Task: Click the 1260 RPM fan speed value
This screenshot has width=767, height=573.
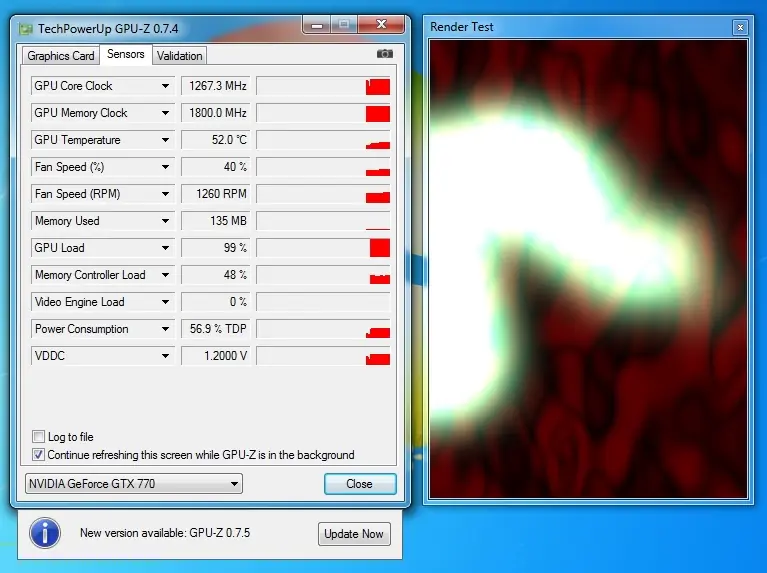Action: tap(216, 194)
